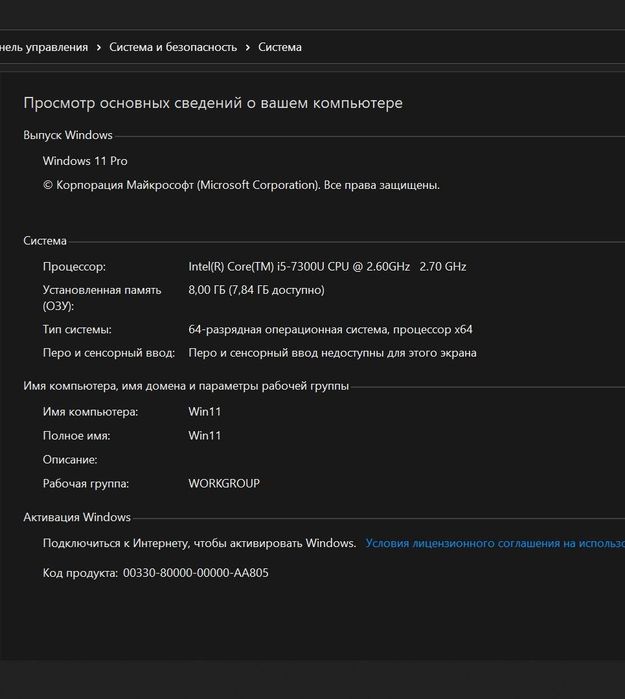The height and width of the screenshot is (699, 625).
Task: Click the product code 00330-80000-00000-AA805
Action: [x=195, y=574]
